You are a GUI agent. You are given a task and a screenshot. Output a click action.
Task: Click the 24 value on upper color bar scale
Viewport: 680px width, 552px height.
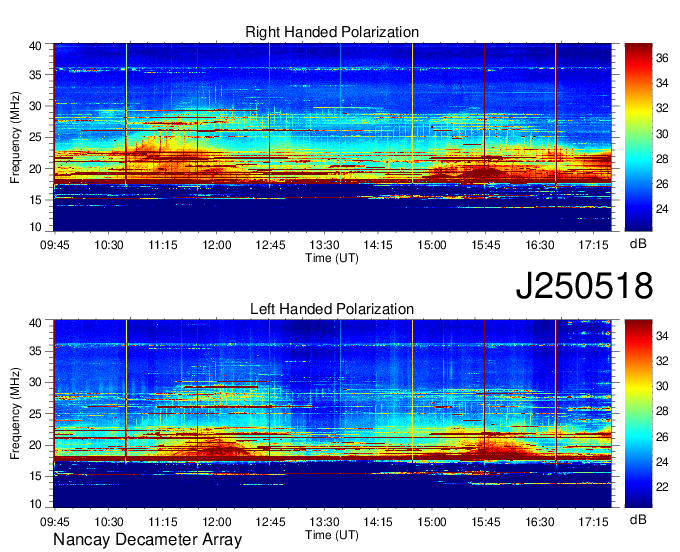pyautogui.click(x=662, y=209)
